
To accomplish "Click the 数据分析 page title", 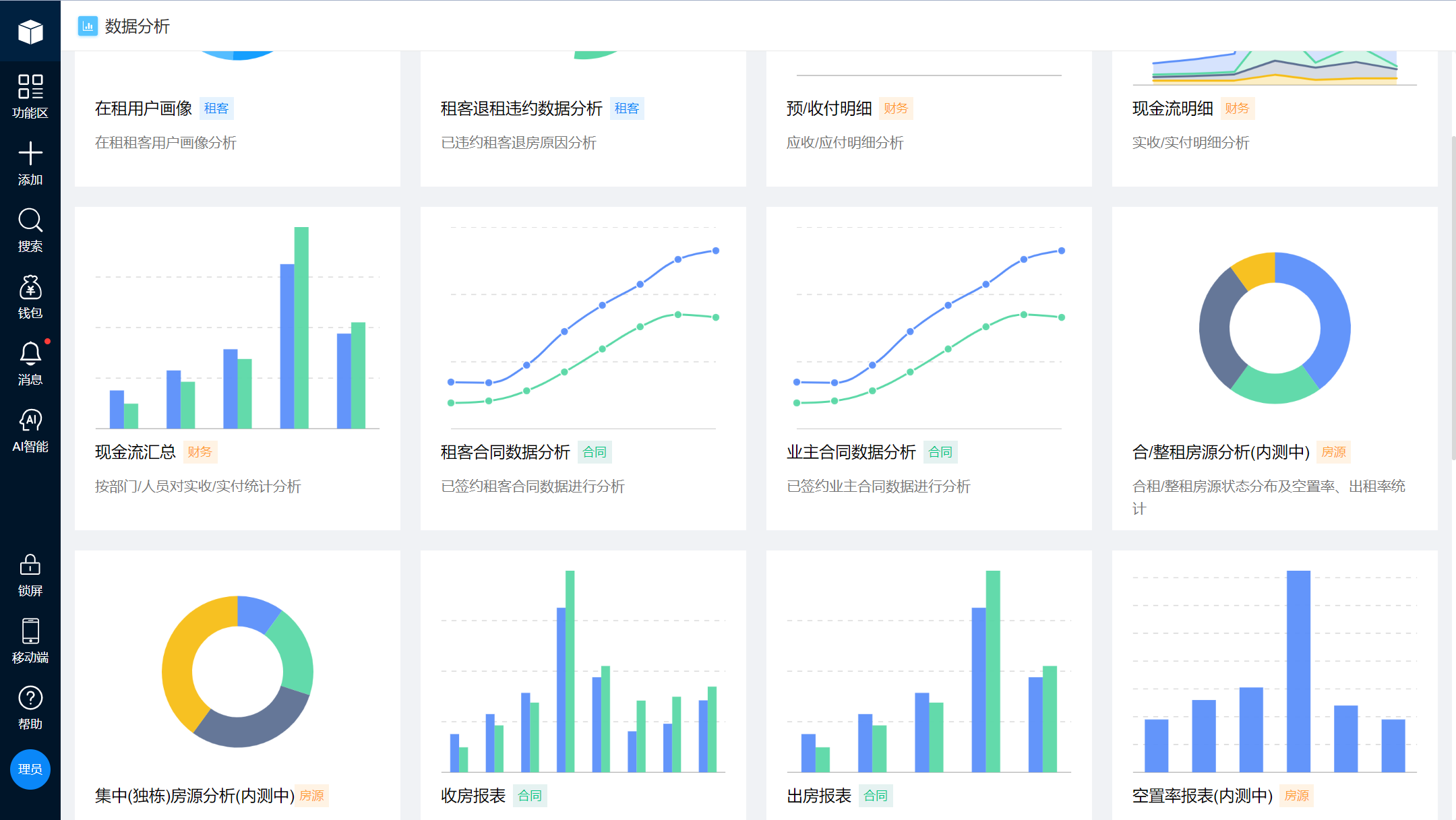I will point(138,26).
